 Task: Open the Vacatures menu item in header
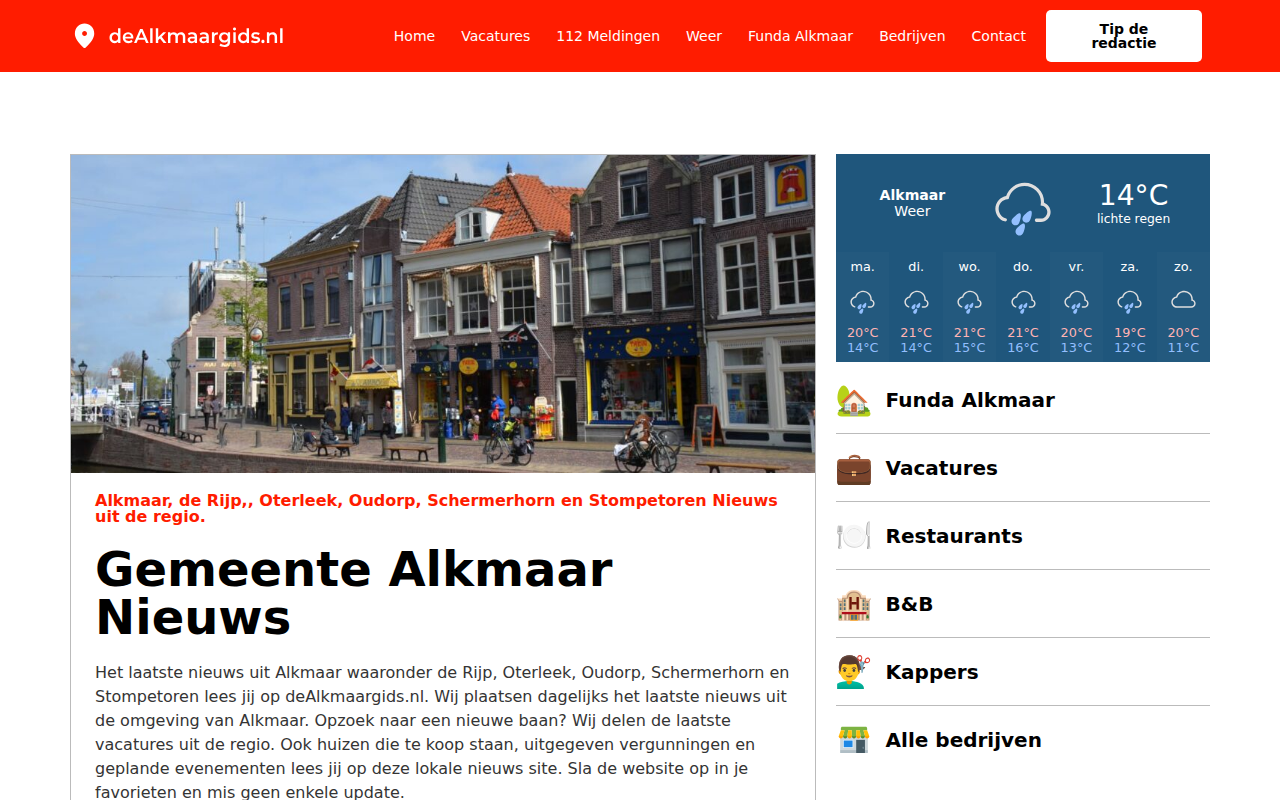[495, 36]
